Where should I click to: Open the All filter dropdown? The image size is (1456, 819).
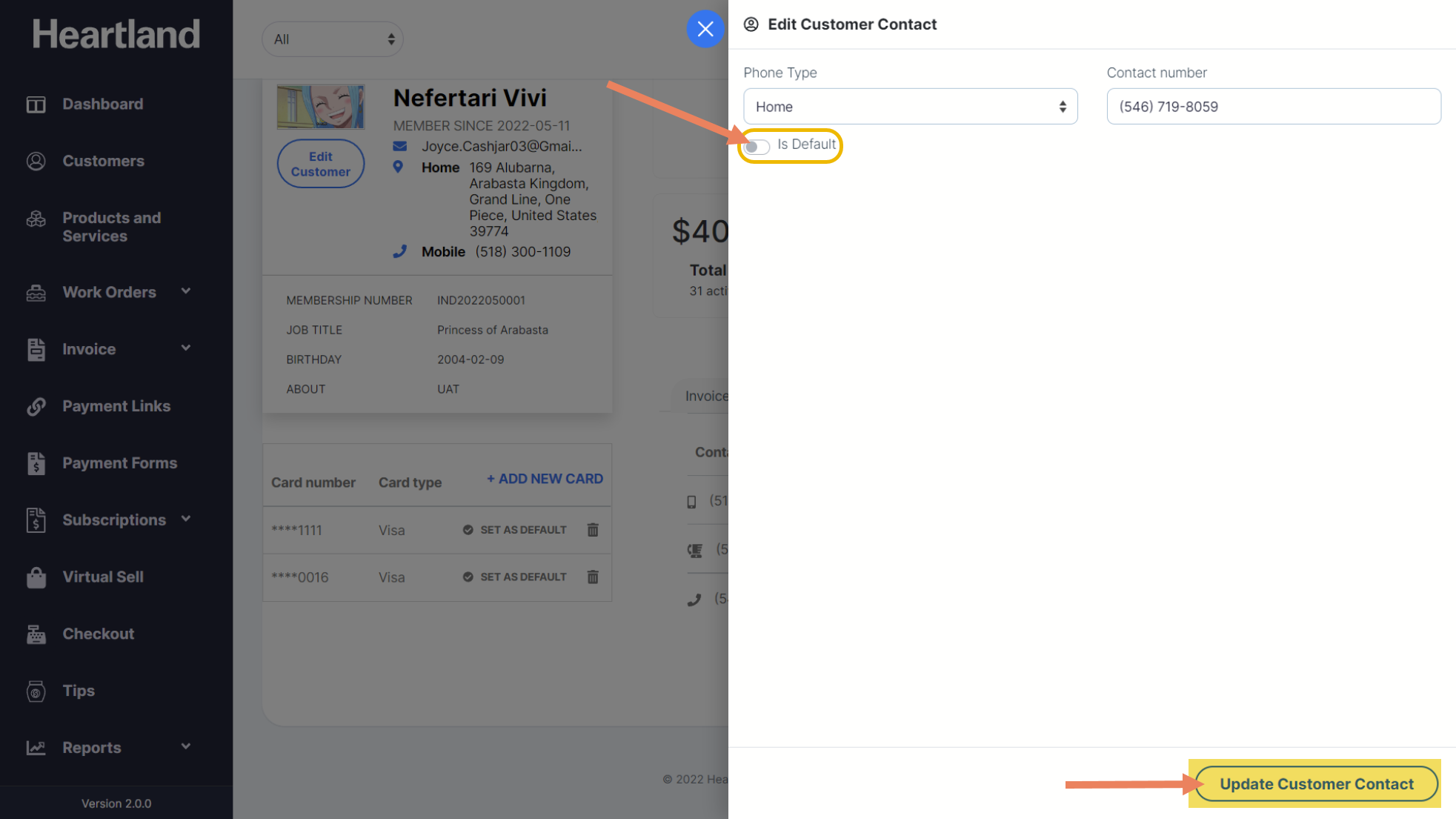coord(332,39)
